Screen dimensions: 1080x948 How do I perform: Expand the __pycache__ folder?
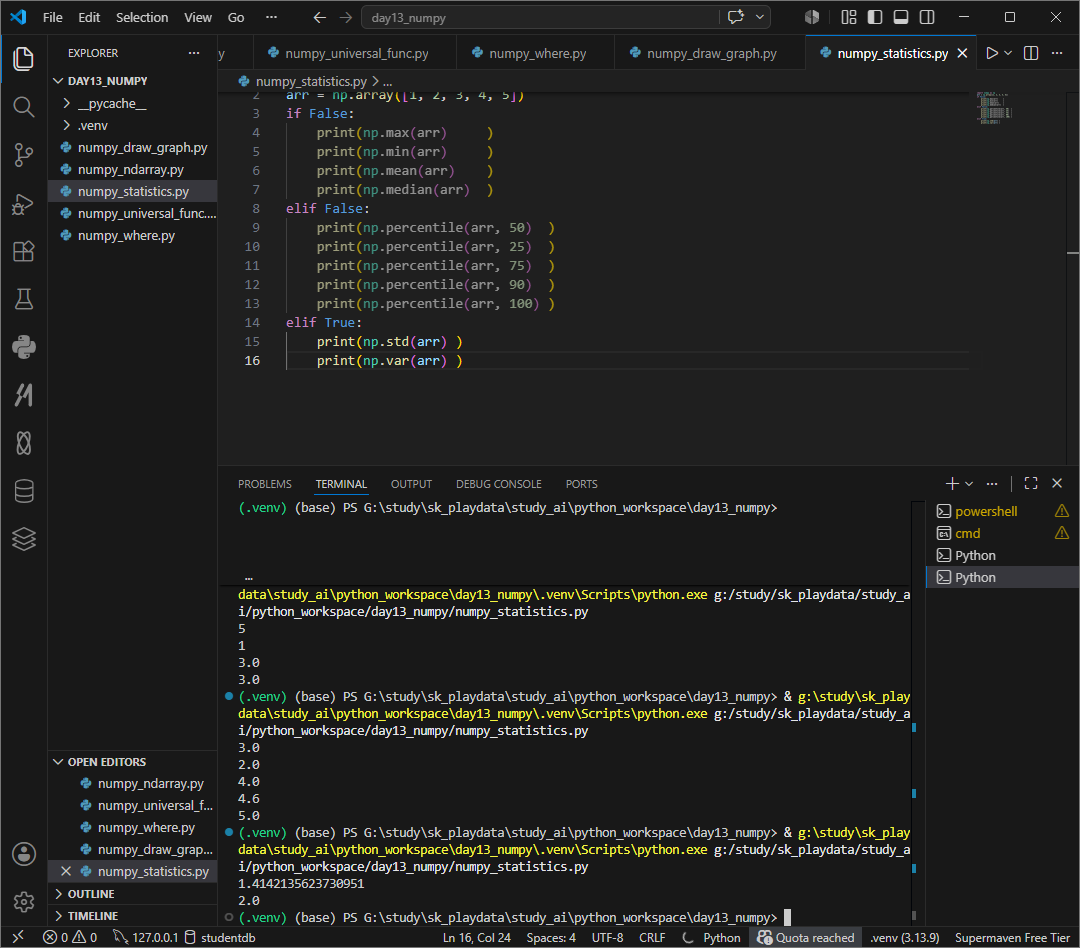point(132,103)
